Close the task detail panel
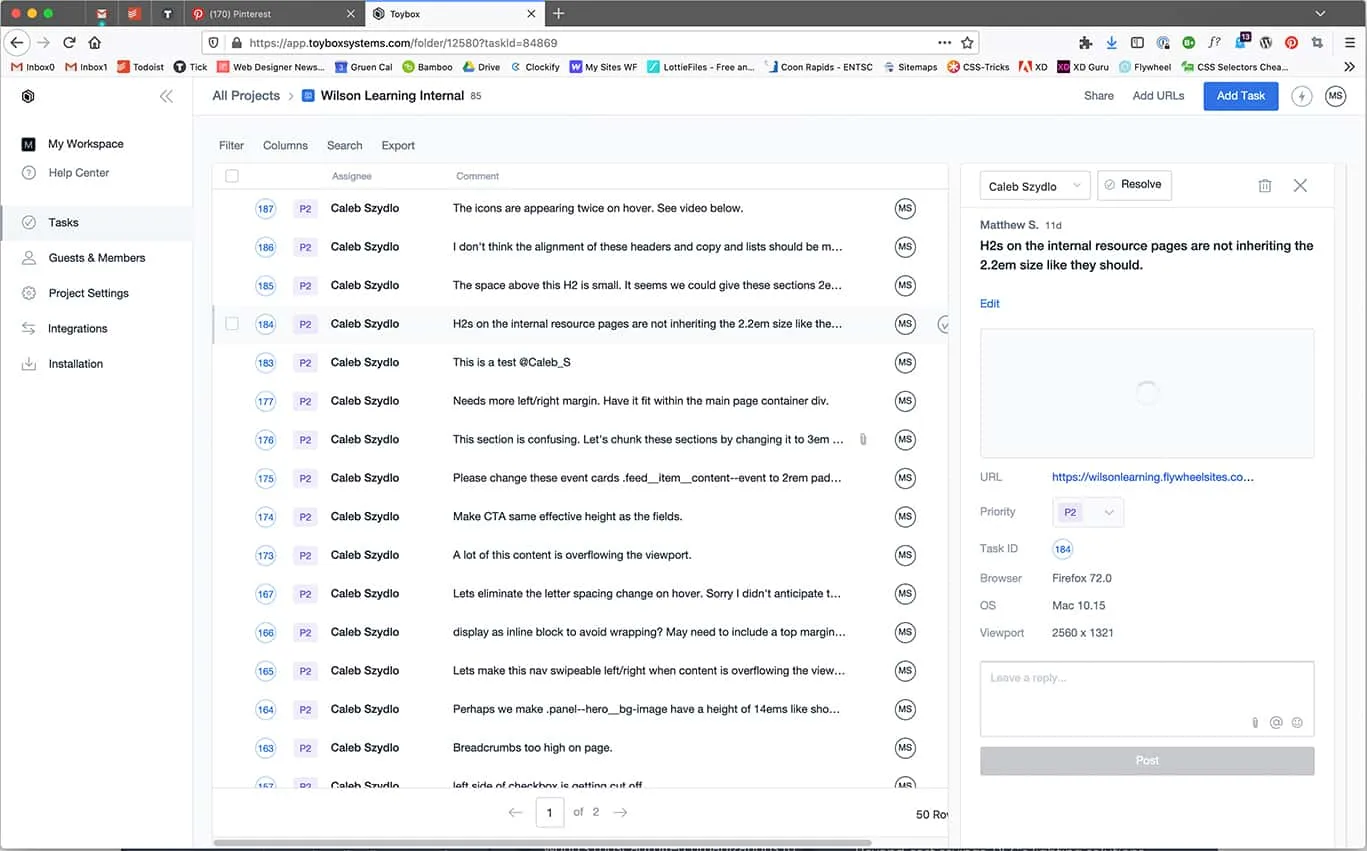This screenshot has height=851, width=1367. point(1300,186)
